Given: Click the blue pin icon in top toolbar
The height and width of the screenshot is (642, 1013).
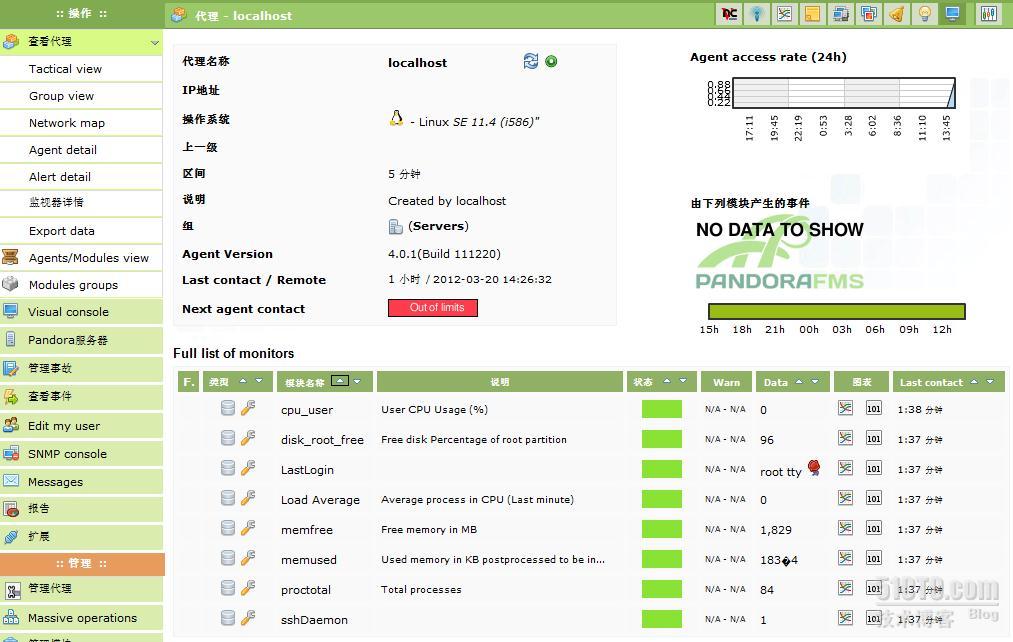Looking at the screenshot, I should click(x=757, y=14).
